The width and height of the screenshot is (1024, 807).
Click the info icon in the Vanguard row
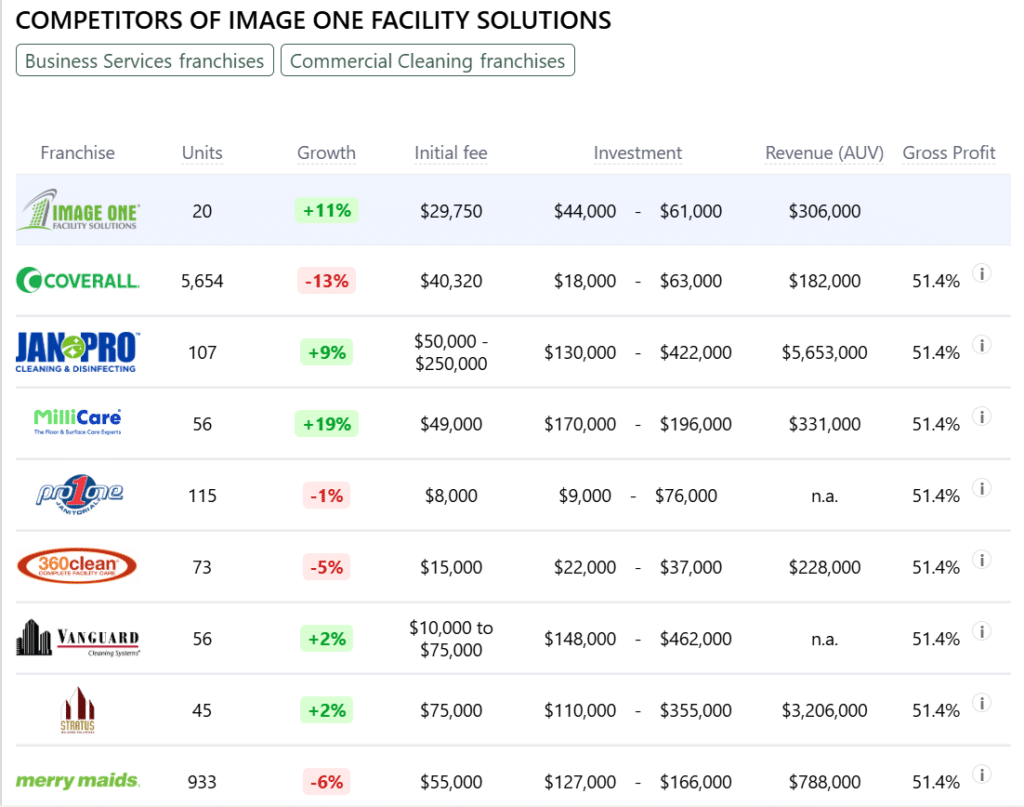click(982, 631)
